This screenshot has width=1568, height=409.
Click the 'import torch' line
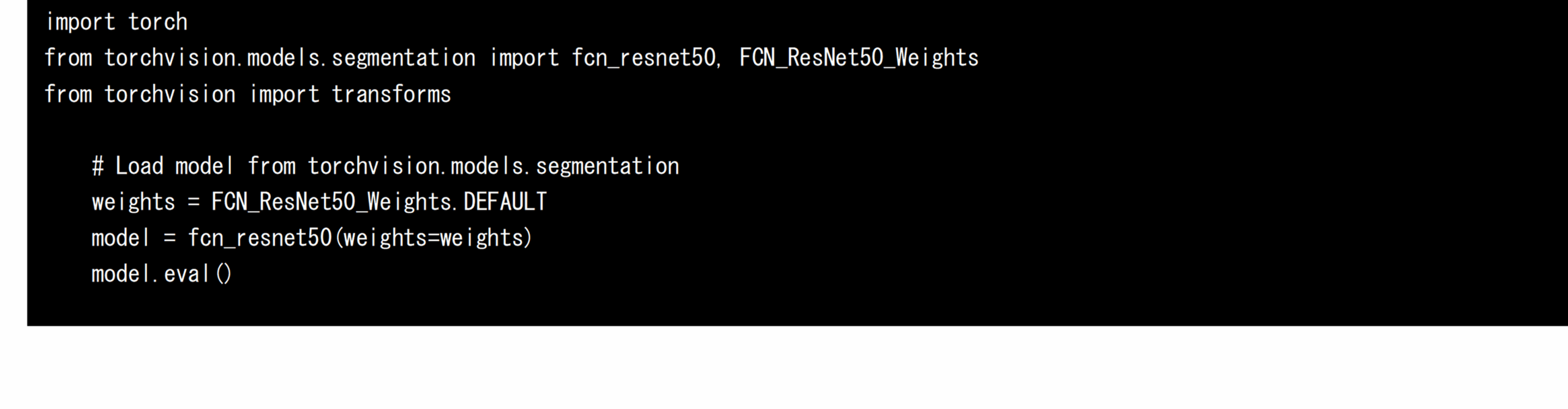[116, 22]
